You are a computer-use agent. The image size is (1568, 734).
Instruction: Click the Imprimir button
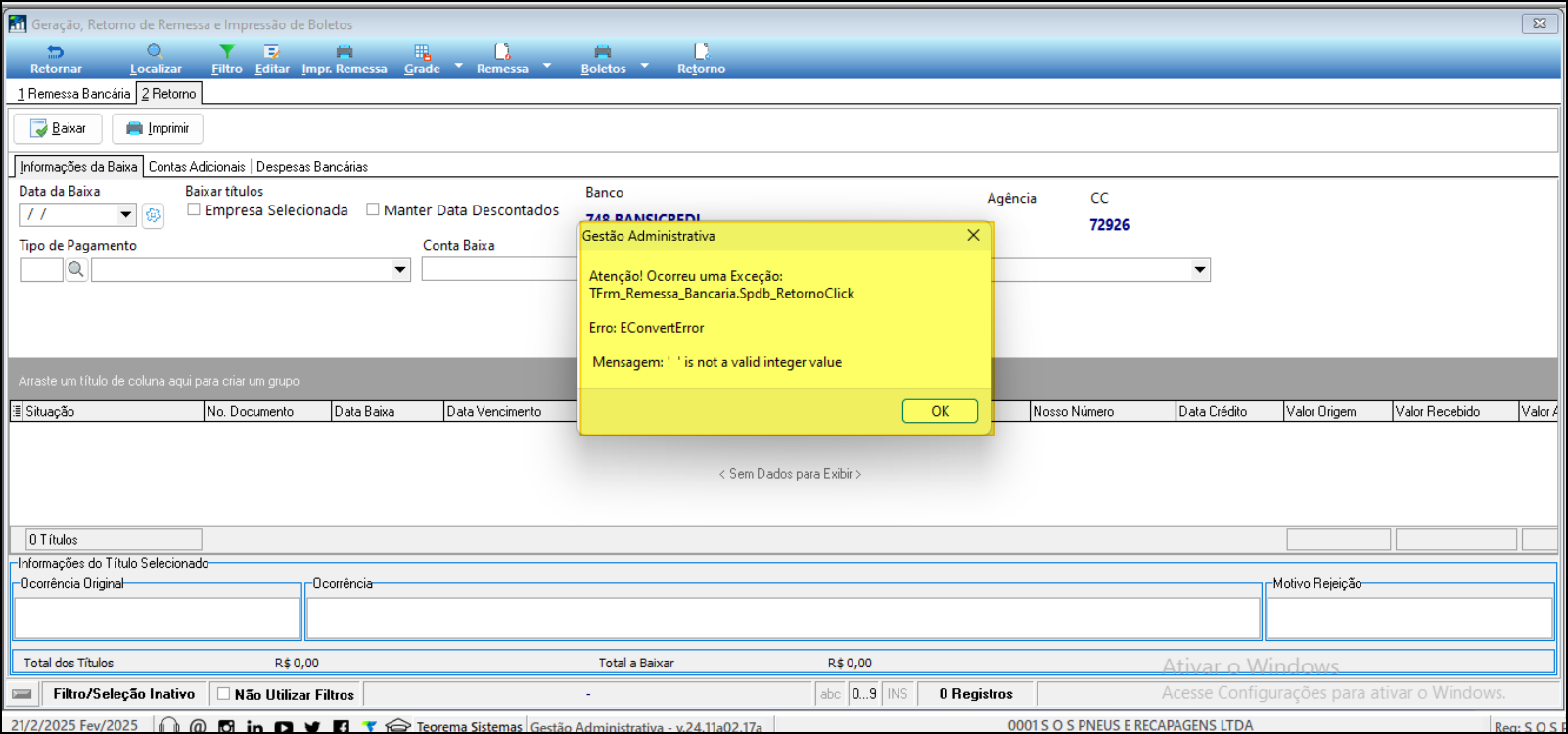pyautogui.click(x=158, y=128)
